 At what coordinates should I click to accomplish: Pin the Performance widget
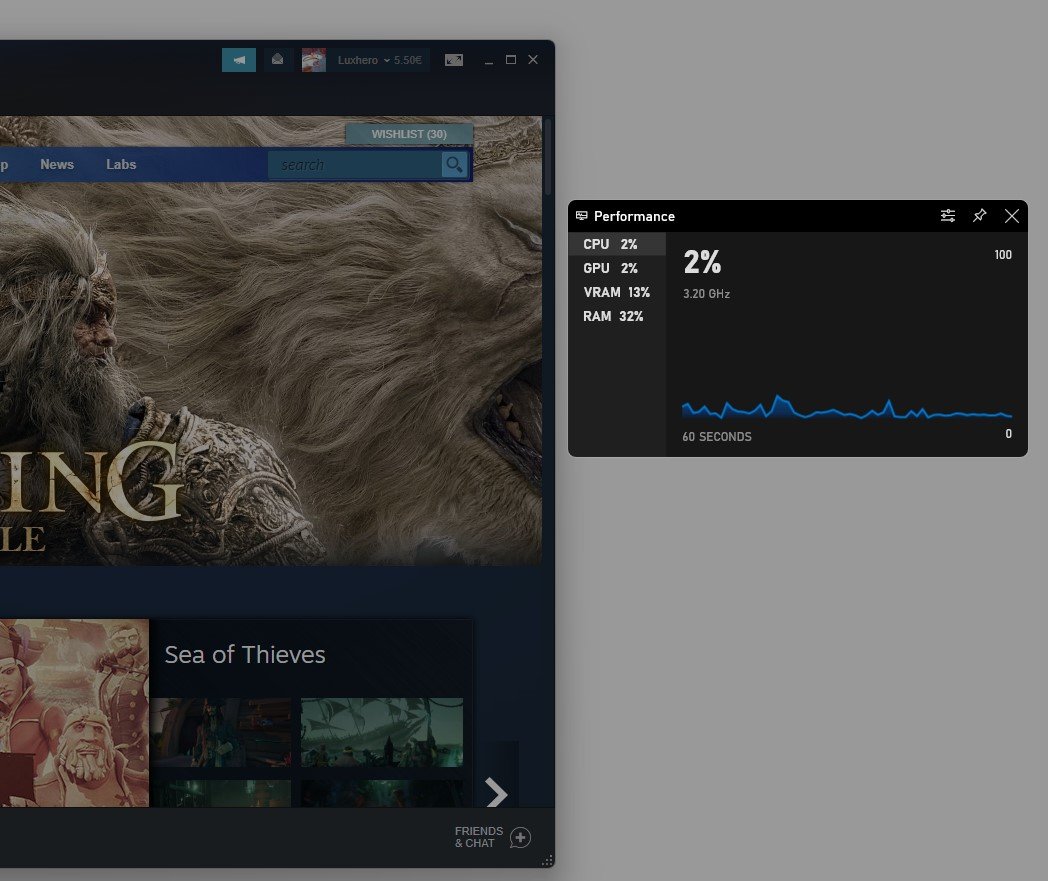pos(979,215)
